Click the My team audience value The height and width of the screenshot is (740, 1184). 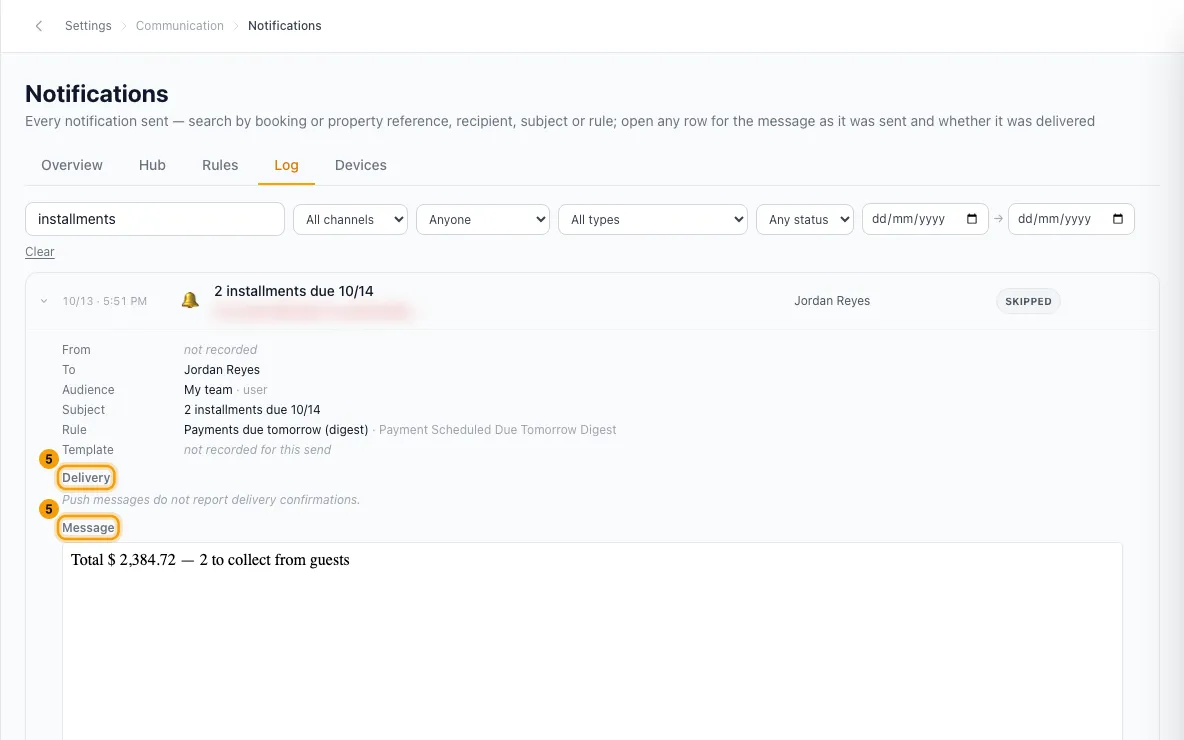(208, 390)
